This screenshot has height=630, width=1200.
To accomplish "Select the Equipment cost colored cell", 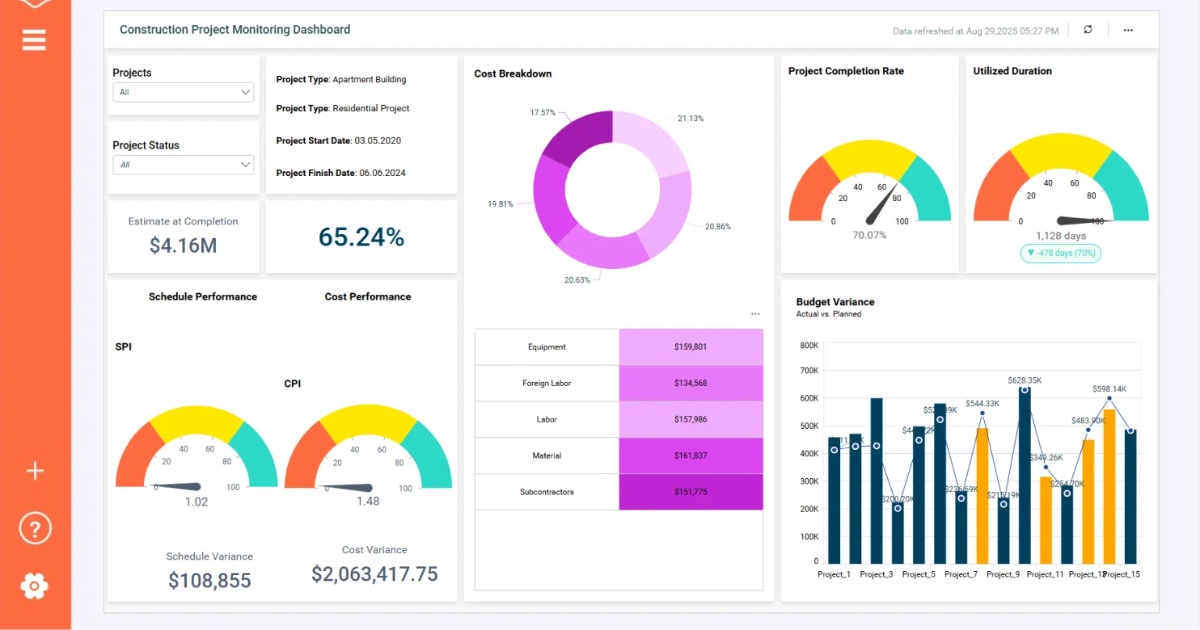I will point(690,347).
